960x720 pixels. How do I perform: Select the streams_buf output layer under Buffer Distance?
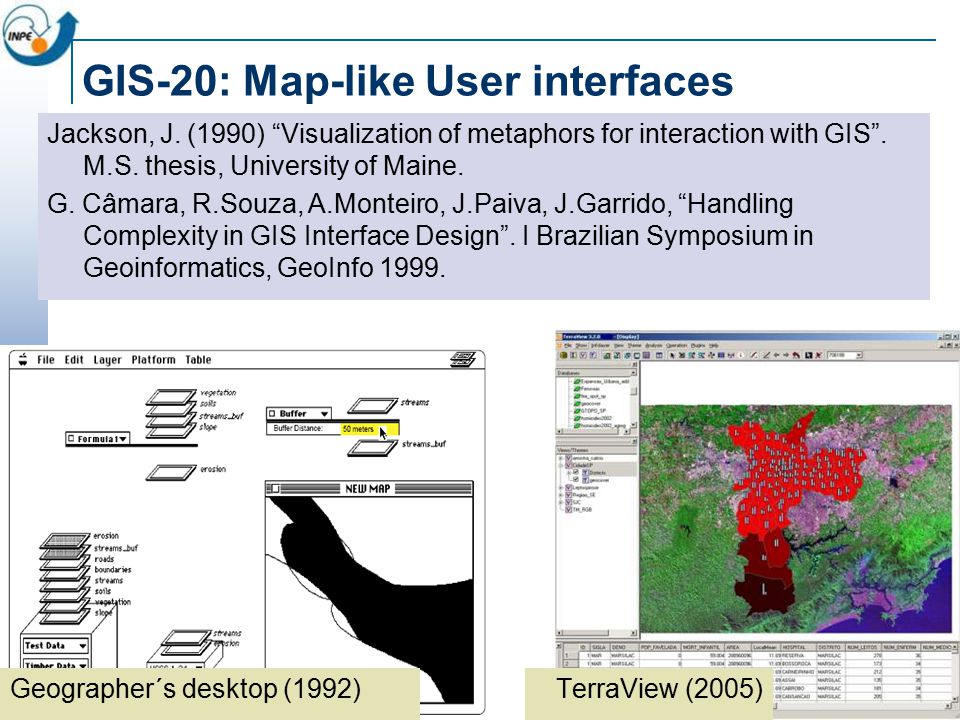pyautogui.click(x=372, y=448)
